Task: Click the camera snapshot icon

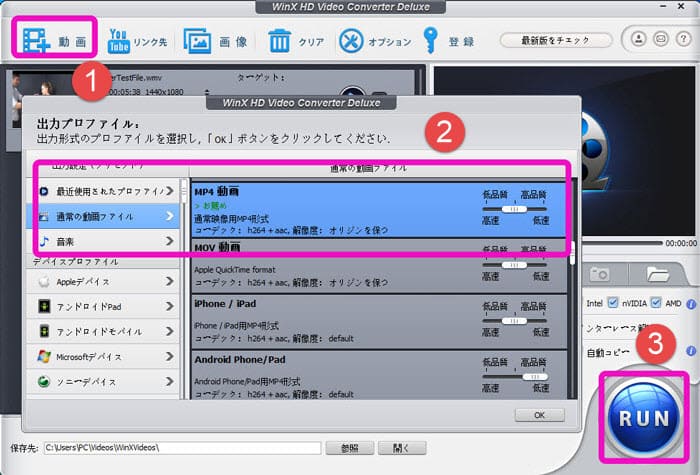Action: pyautogui.click(x=599, y=274)
